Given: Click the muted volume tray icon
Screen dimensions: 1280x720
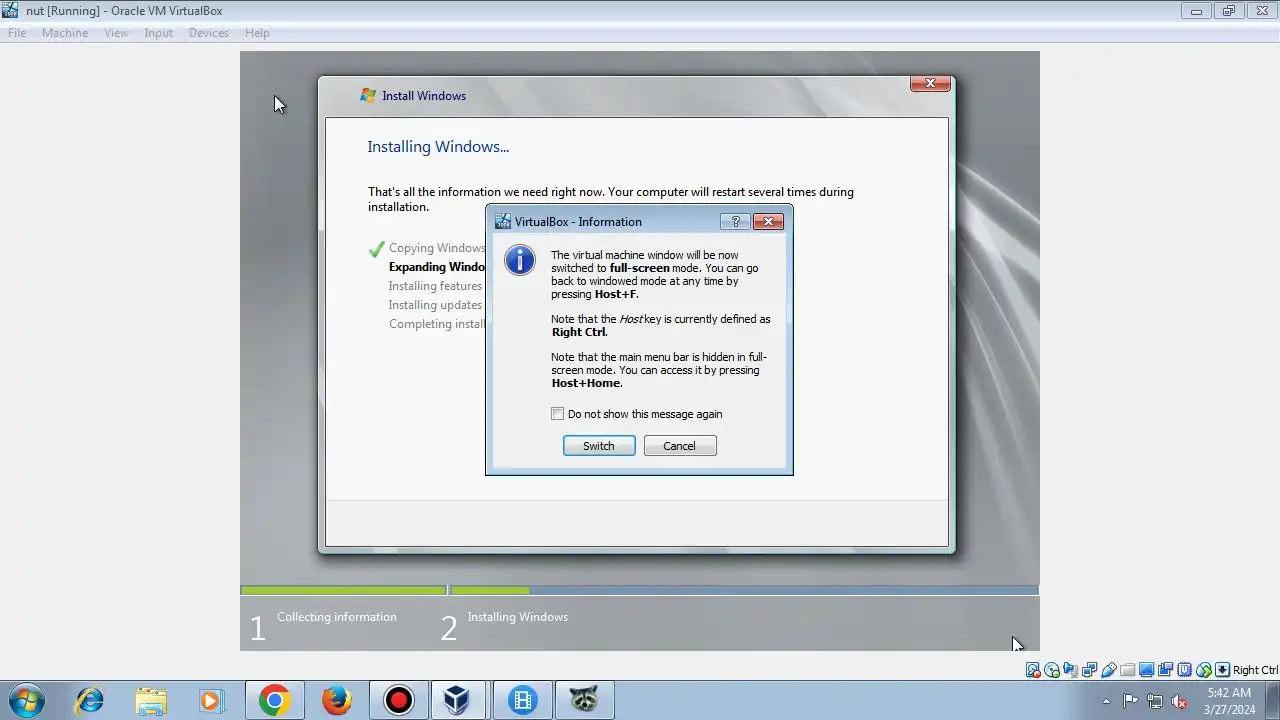Looking at the screenshot, I should click(1180, 701).
